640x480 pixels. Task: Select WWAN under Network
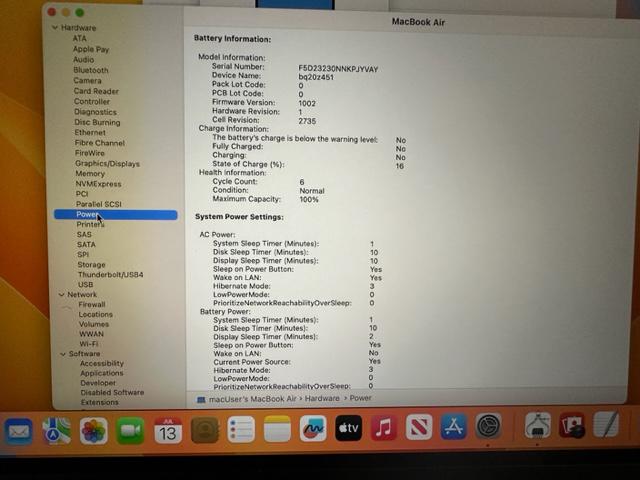pyautogui.click(x=91, y=334)
